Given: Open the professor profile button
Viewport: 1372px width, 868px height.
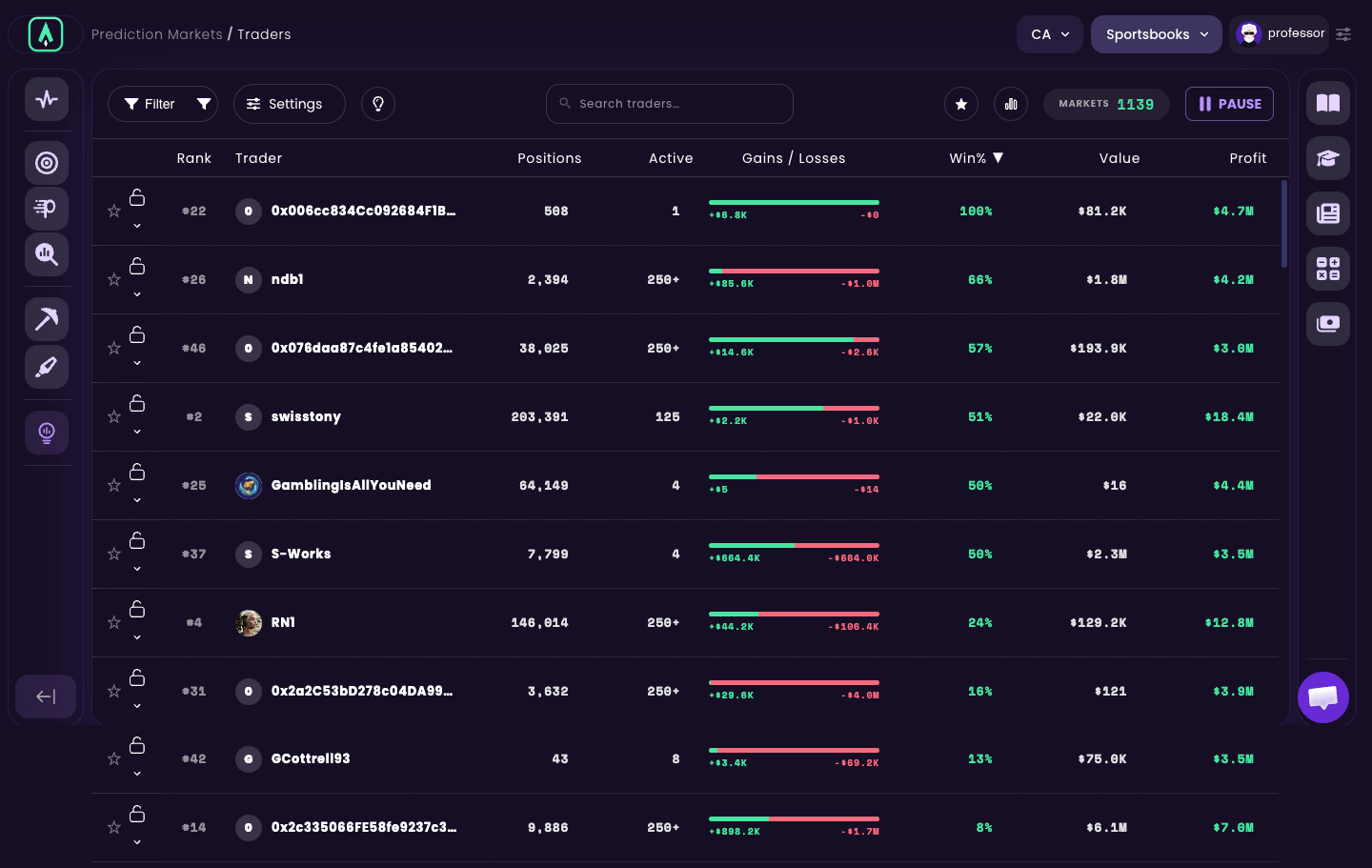Looking at the screenshot, I should coord(1280,34).
